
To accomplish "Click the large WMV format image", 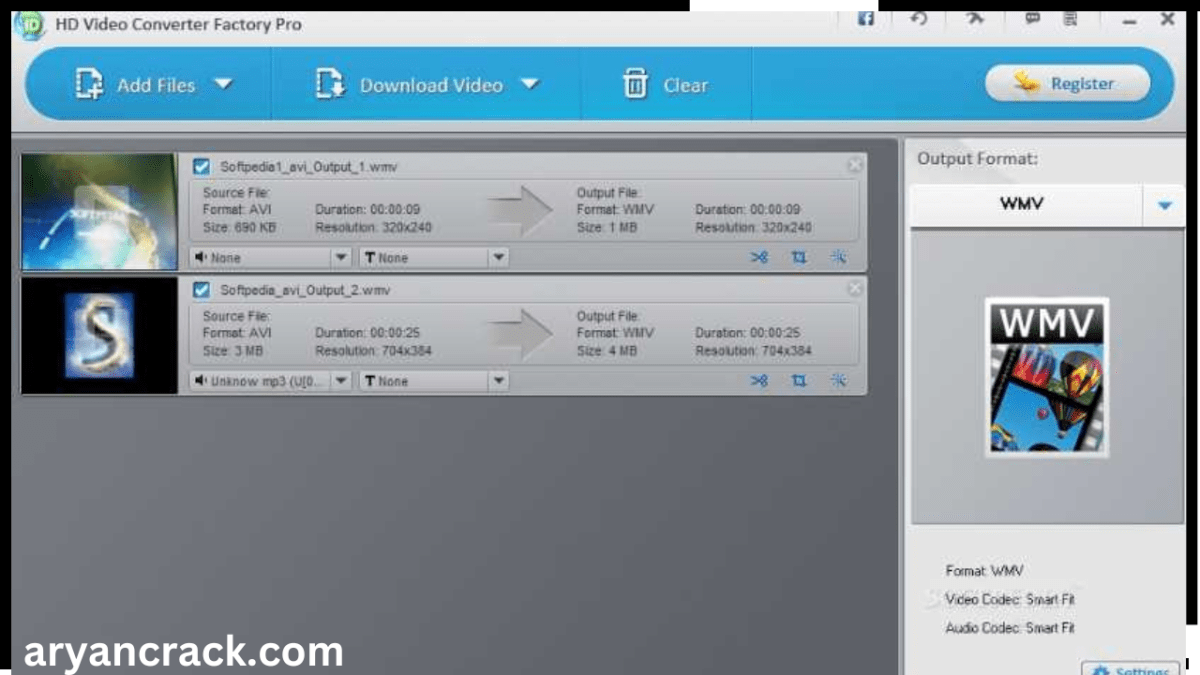I will point(1046,377).
